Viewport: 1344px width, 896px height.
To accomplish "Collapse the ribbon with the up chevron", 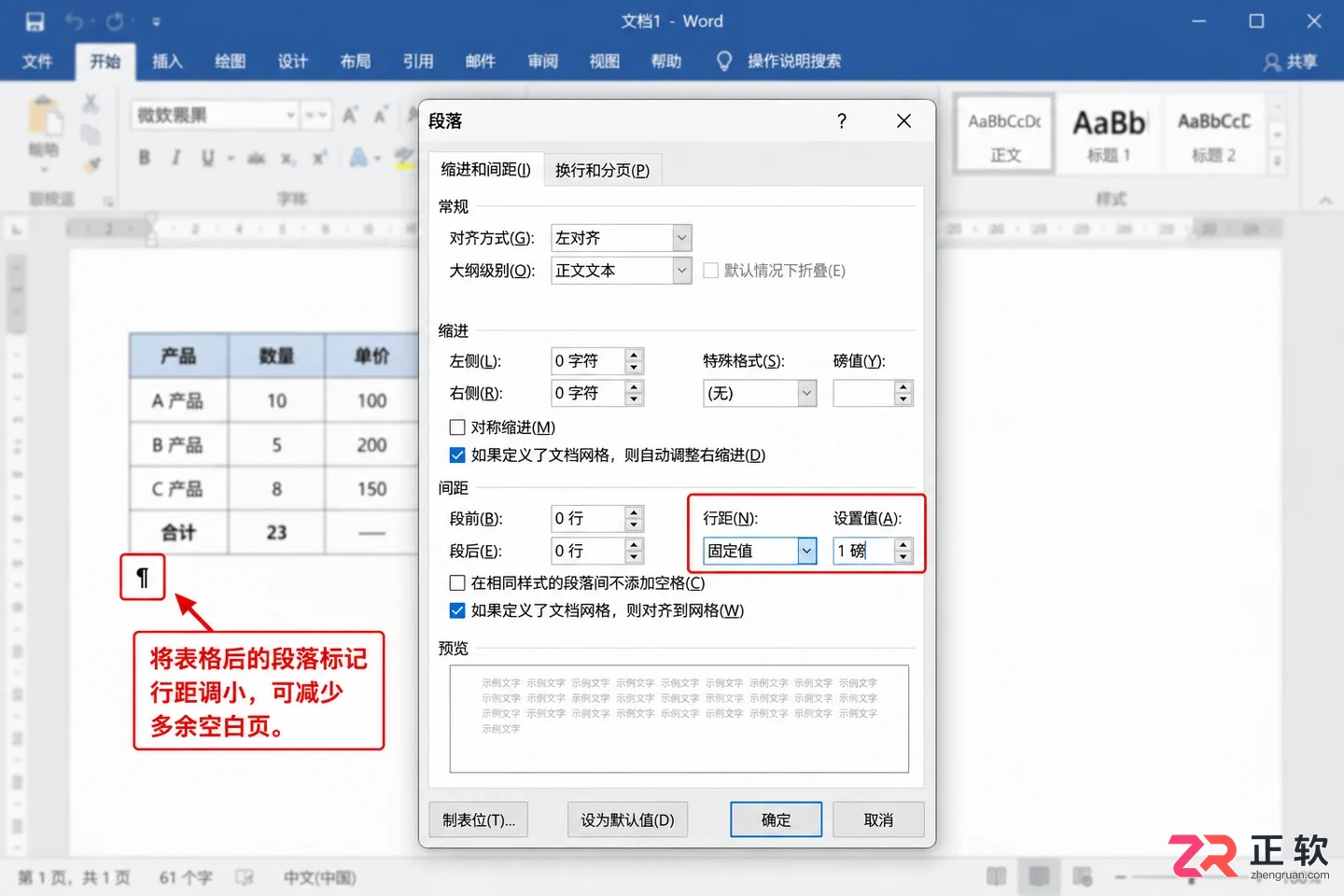I will pos(1325,200).
